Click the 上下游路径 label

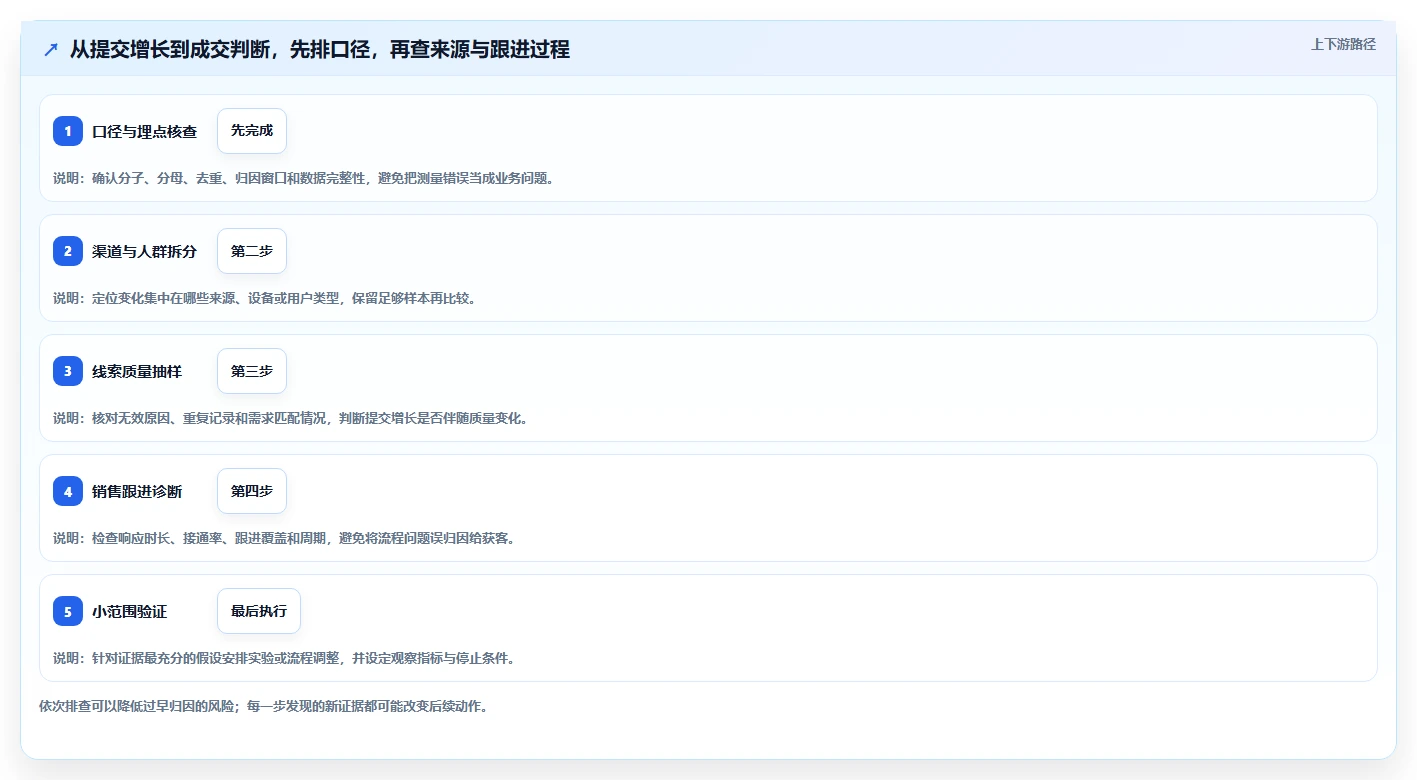1343,44
